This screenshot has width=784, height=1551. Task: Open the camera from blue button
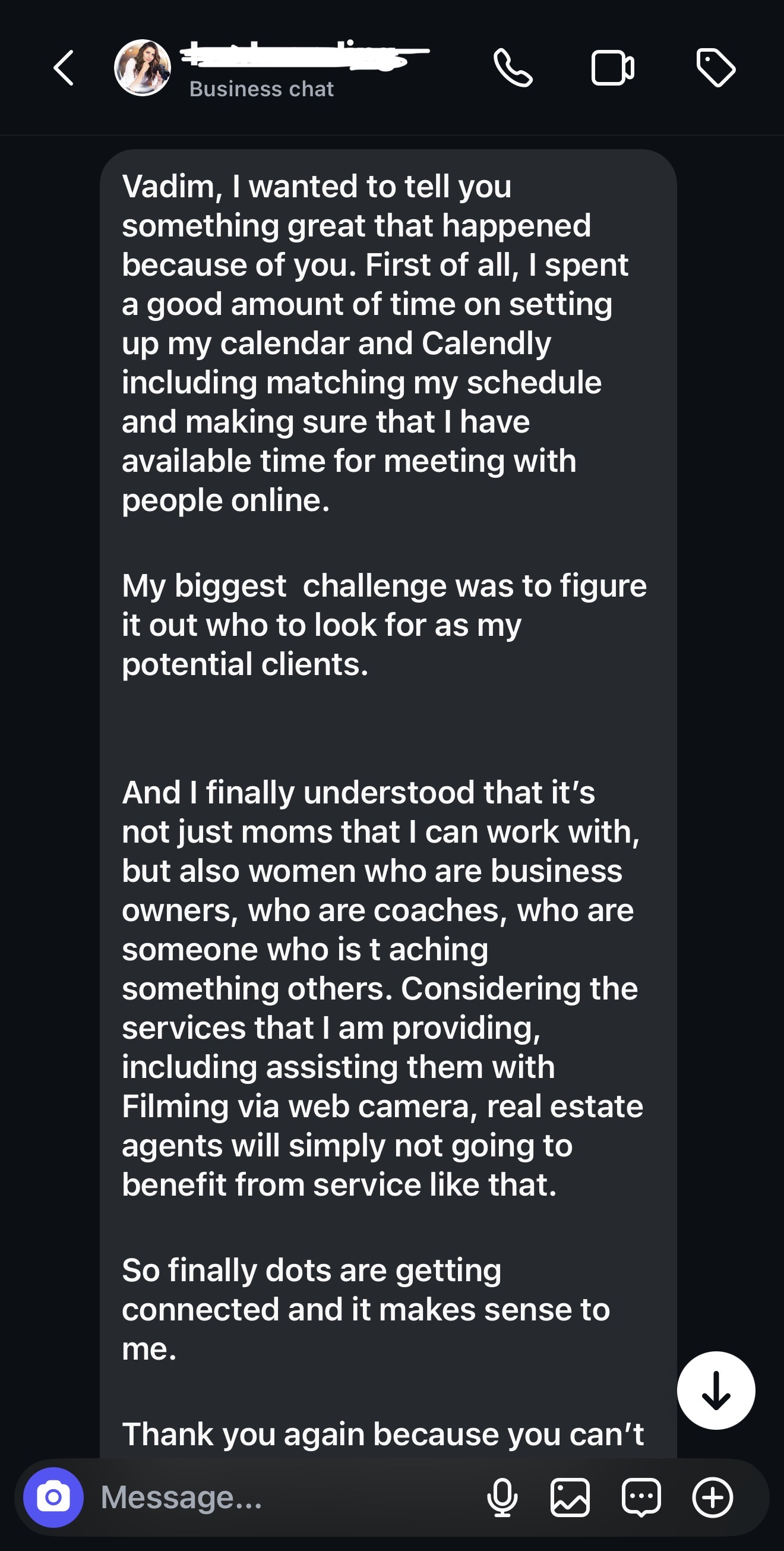[x=53, y=1497]
